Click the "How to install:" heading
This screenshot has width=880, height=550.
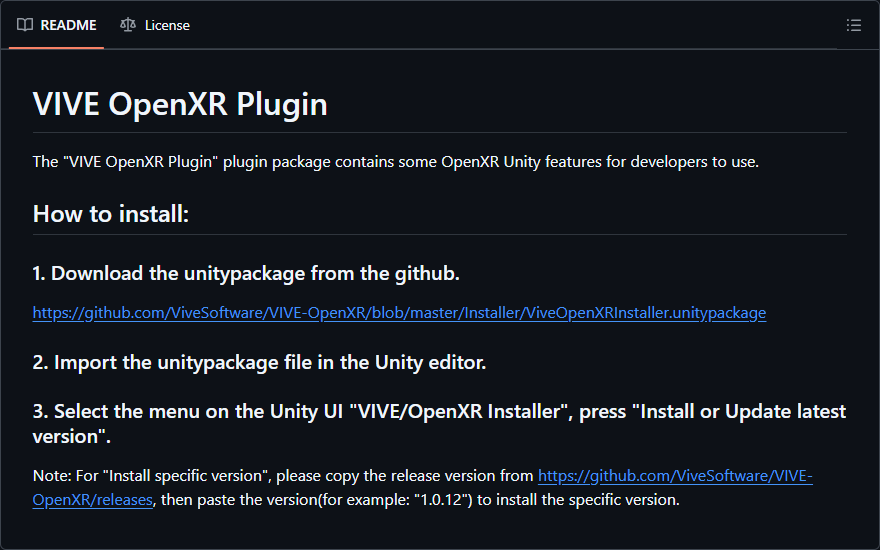click(111, 214)
